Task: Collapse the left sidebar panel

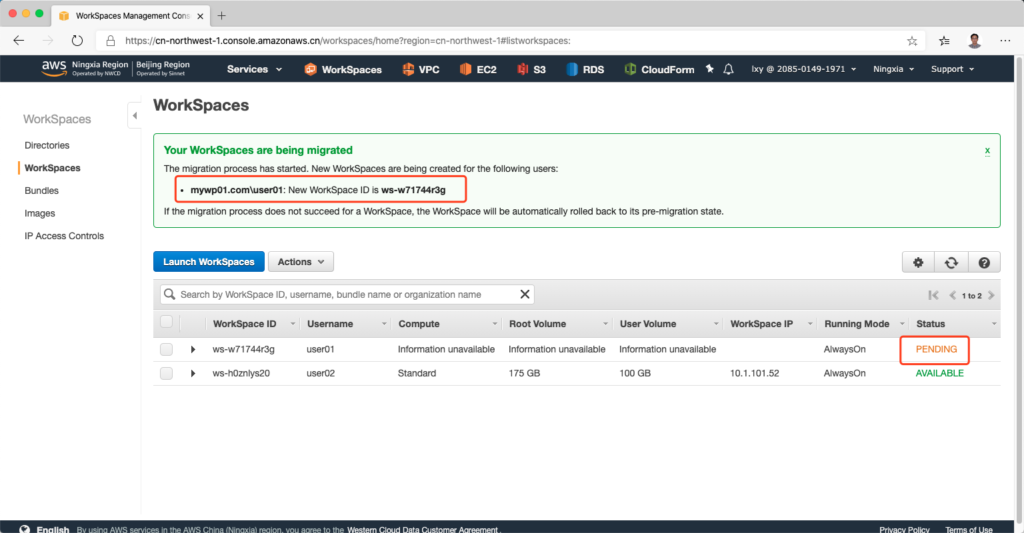Action: tap(134, 117)
